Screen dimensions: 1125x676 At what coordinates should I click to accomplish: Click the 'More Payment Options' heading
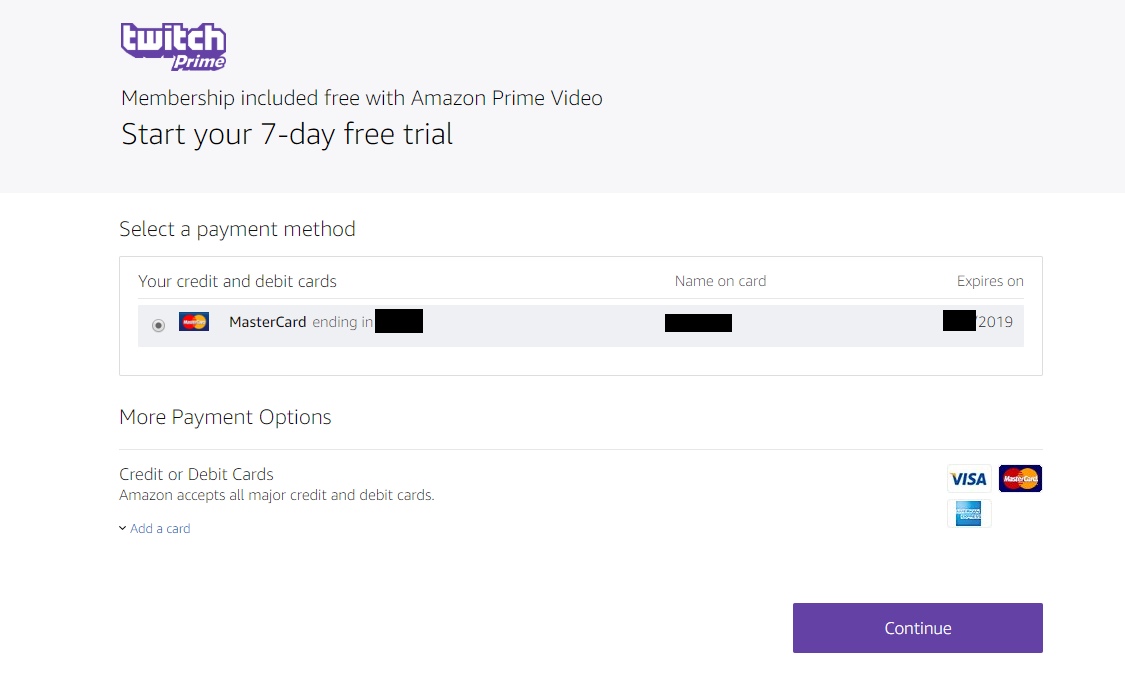[x=225, y=417]
